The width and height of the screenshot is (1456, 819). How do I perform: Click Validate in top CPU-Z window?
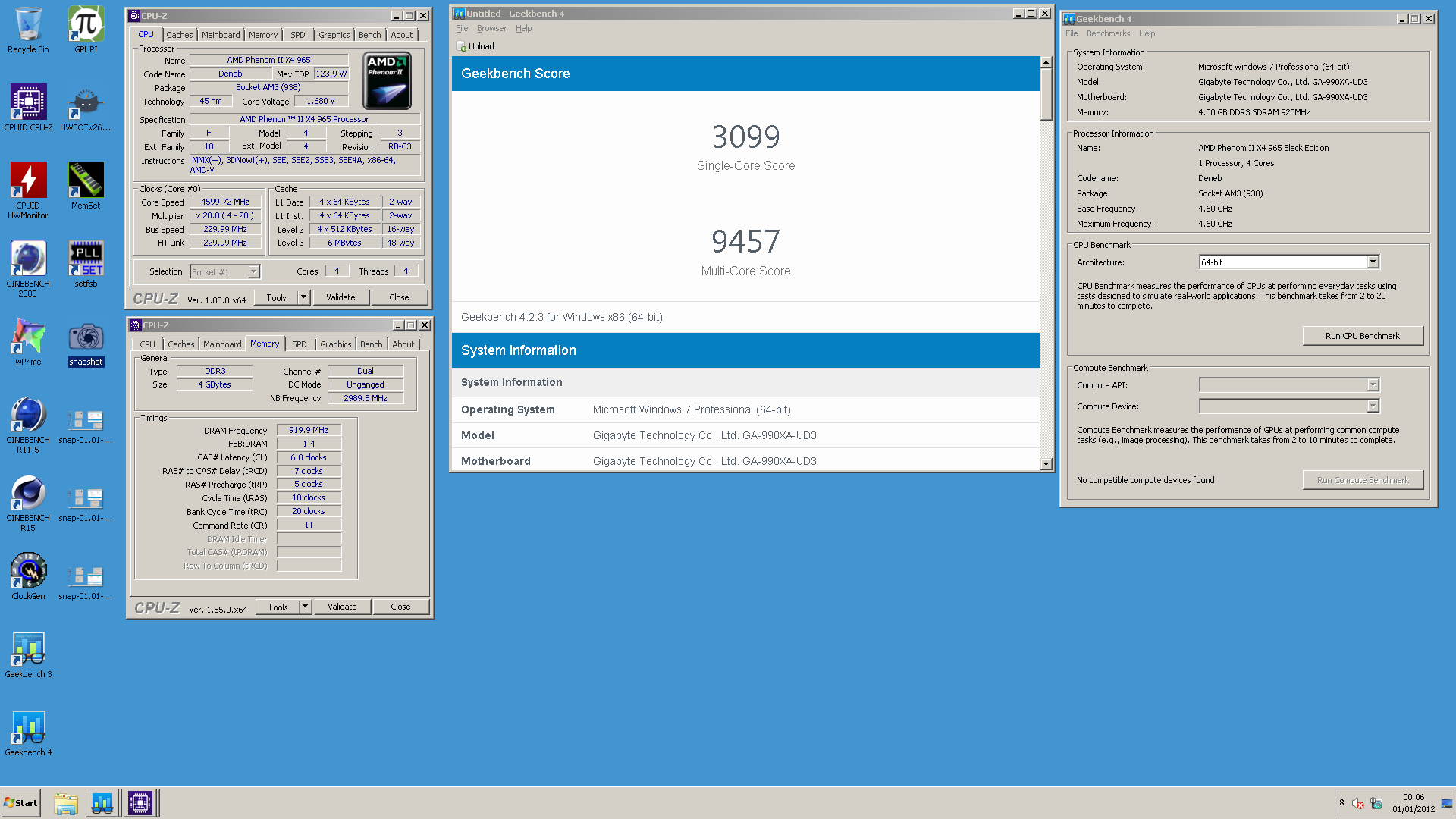pyautogui.click(x=340, y=298)
